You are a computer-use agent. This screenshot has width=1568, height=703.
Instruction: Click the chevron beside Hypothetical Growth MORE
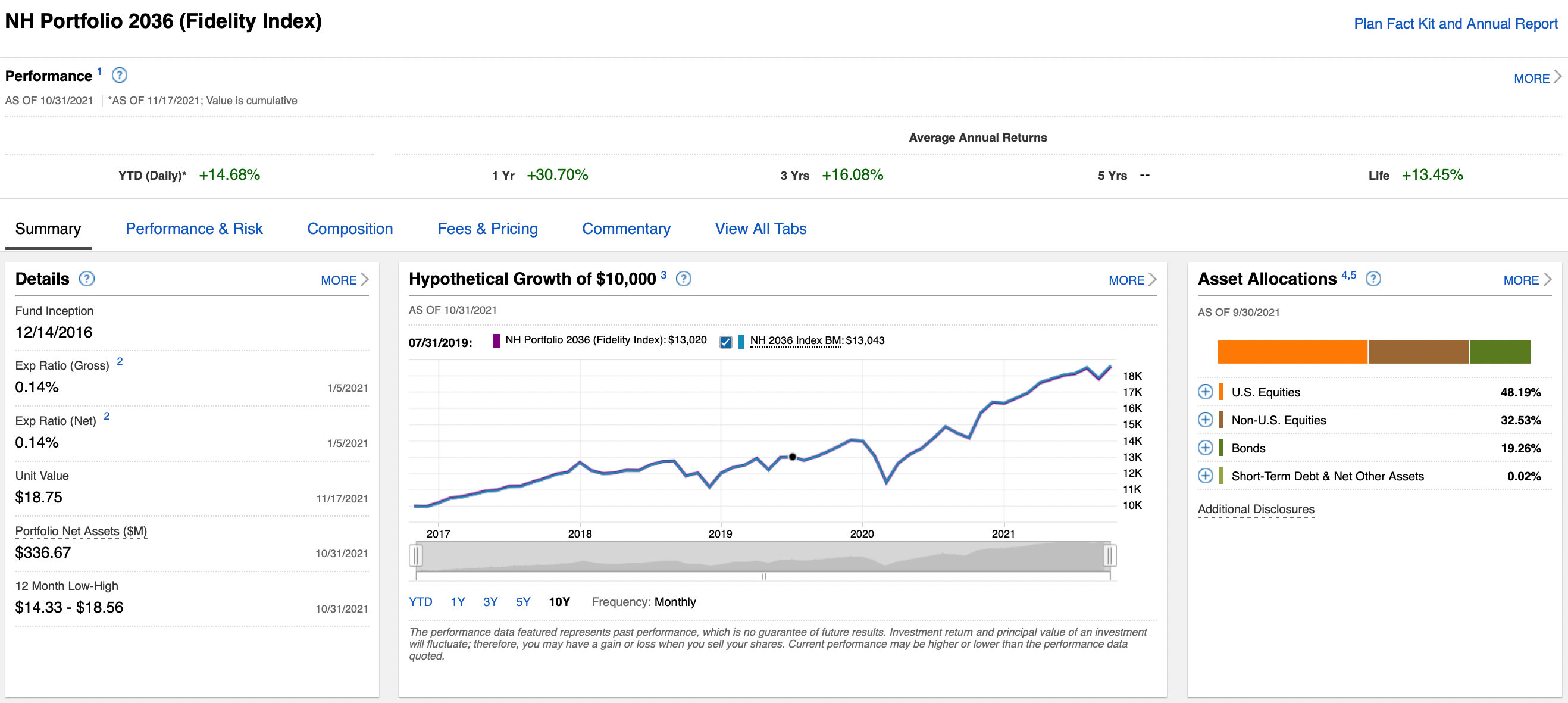(x=1151, y=279)
